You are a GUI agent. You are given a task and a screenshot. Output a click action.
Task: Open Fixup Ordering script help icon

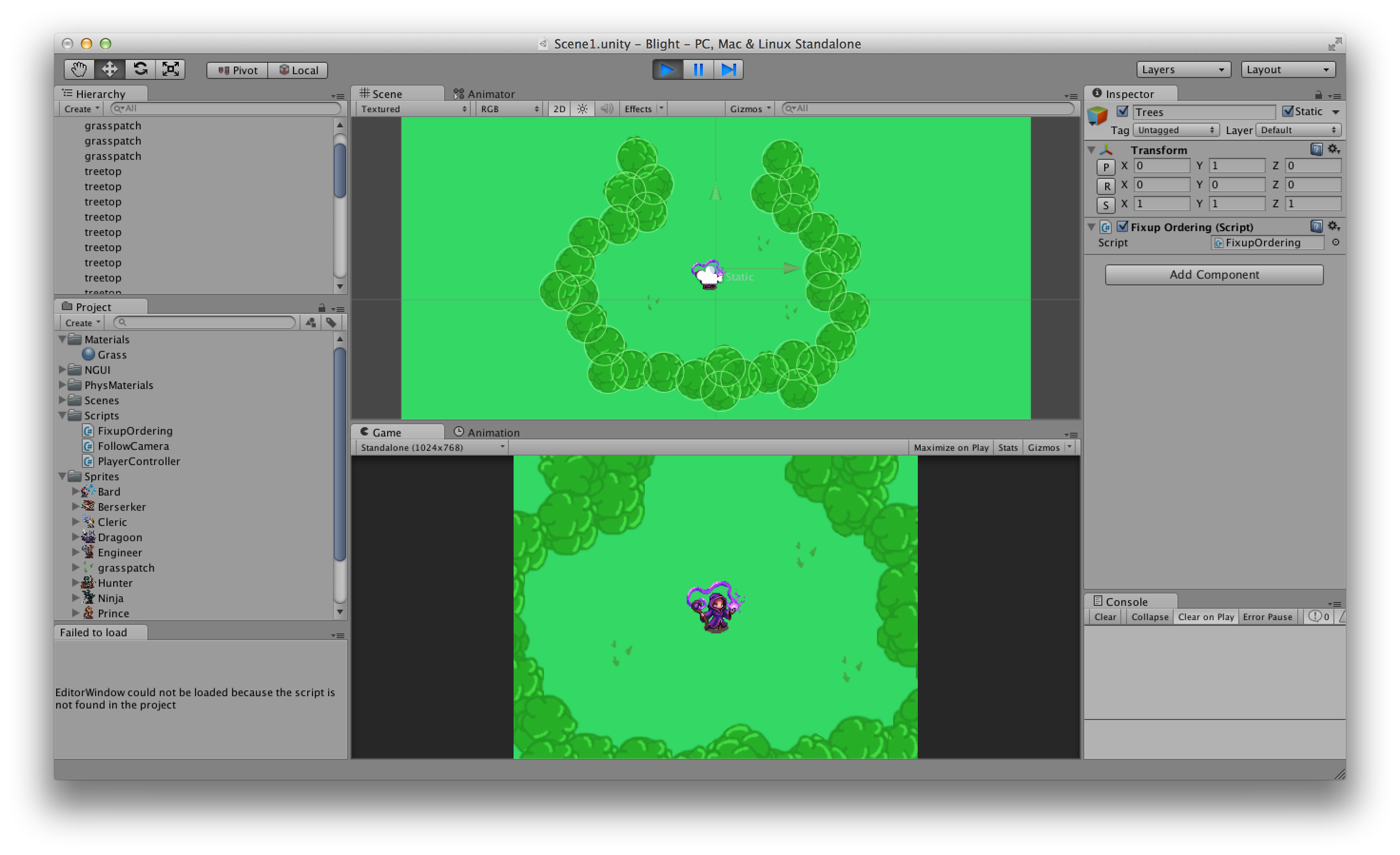click(1316, 227)
